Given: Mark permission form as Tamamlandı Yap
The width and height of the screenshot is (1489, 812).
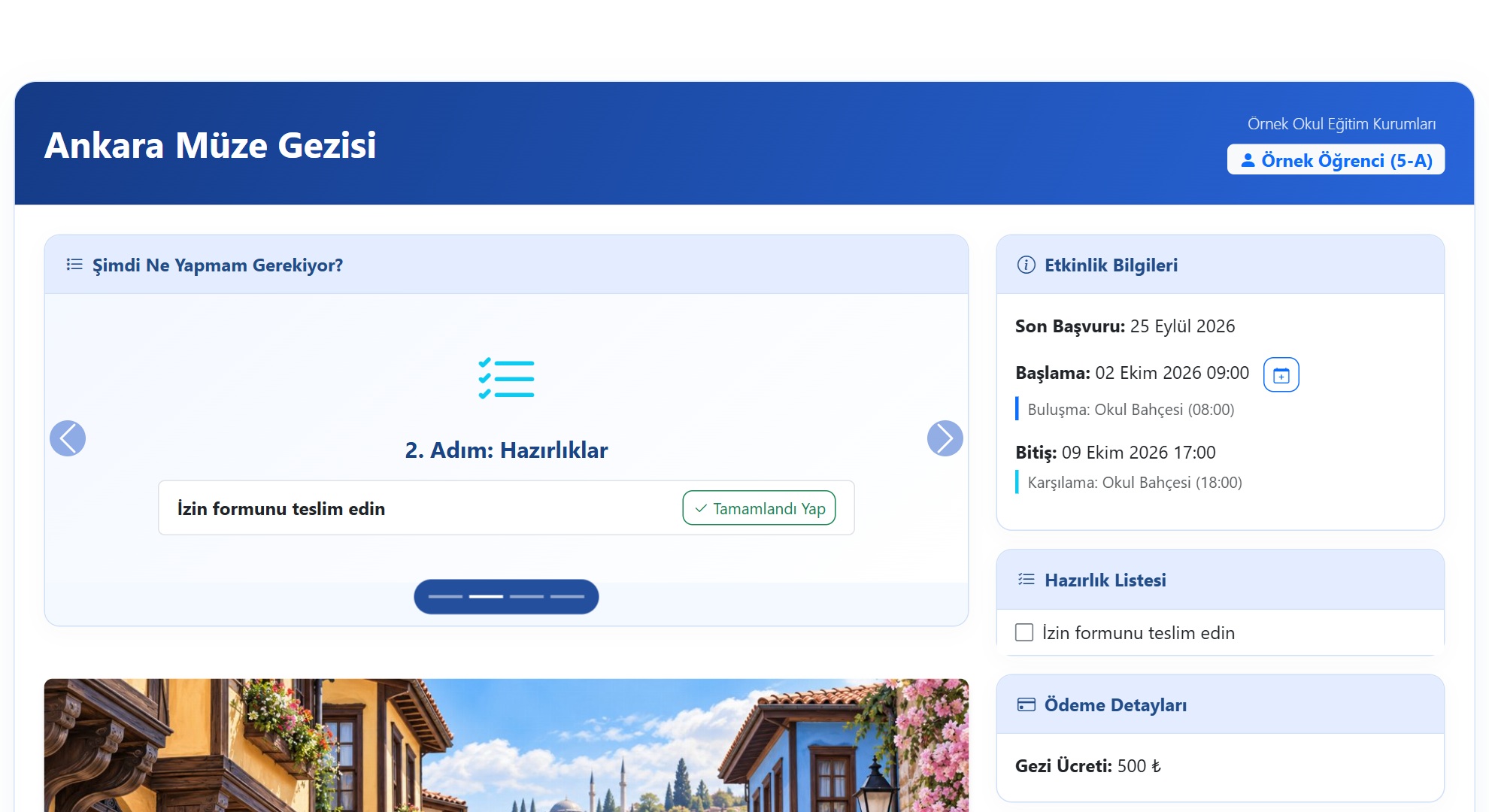Looking at the screenshot, I should pyautogui.click(x=759, y=508).
